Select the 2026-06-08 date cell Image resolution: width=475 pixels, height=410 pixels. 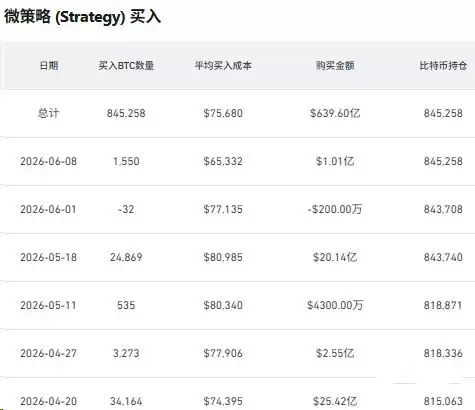48,161
